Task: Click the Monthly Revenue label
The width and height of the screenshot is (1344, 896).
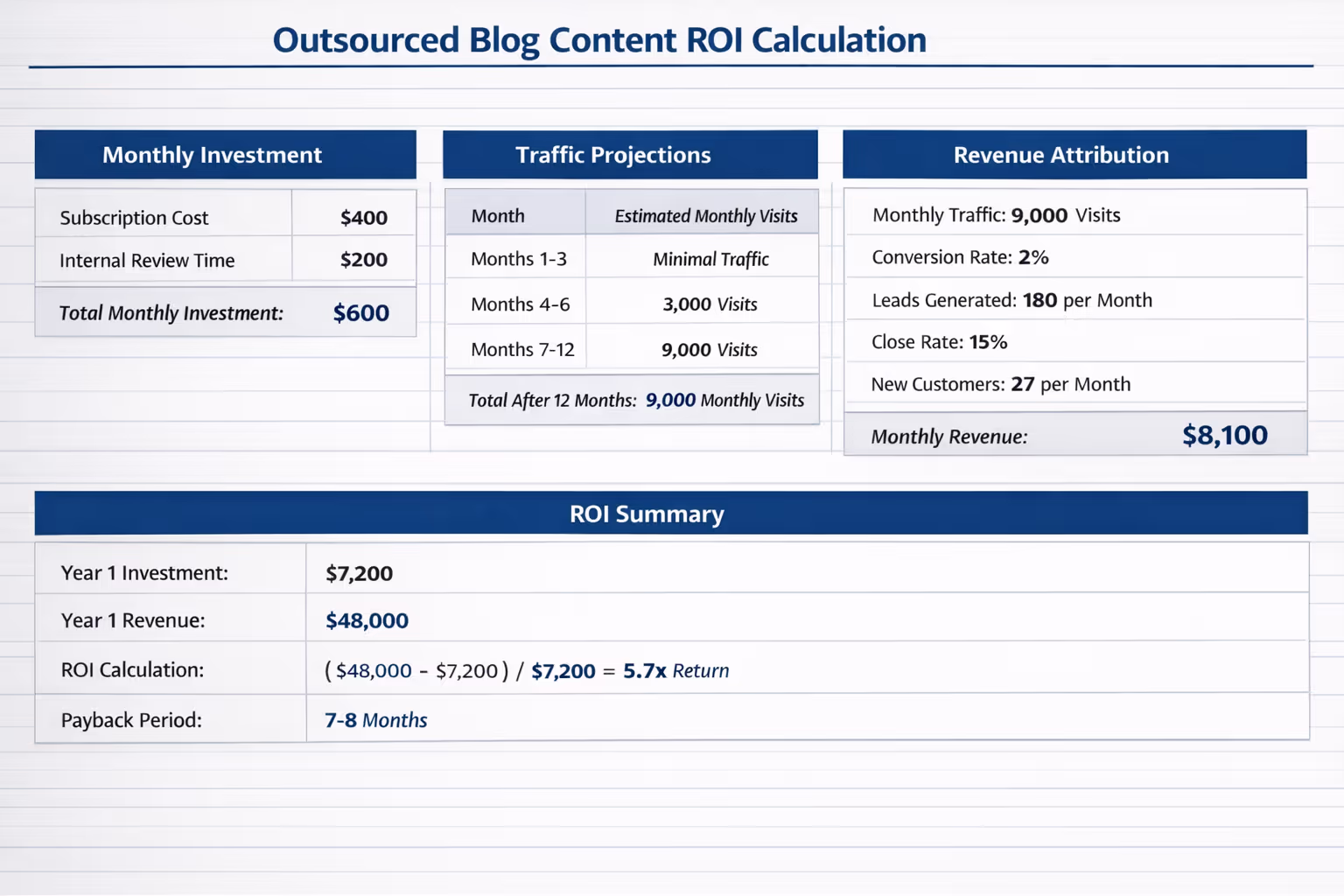Action: (949, 437)
